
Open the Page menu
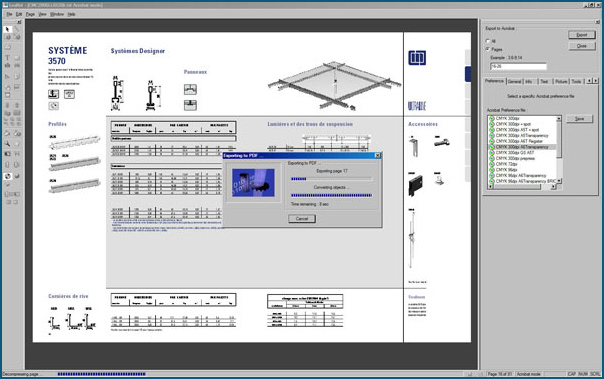pyautogui.click(x=30, y=14)
